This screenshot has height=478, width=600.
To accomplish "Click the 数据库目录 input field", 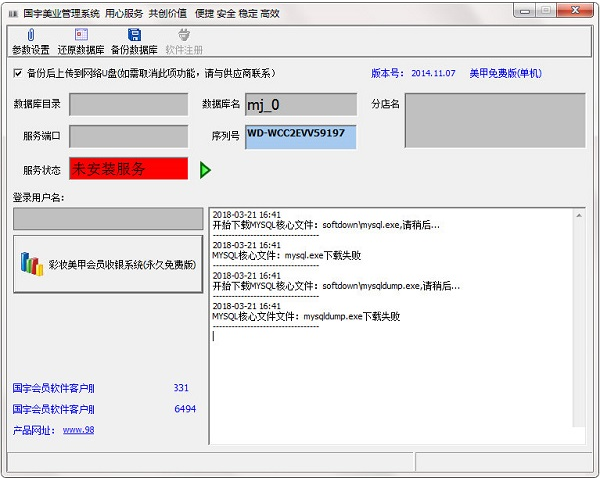I will pyautogui.click(x=129, y=104).
